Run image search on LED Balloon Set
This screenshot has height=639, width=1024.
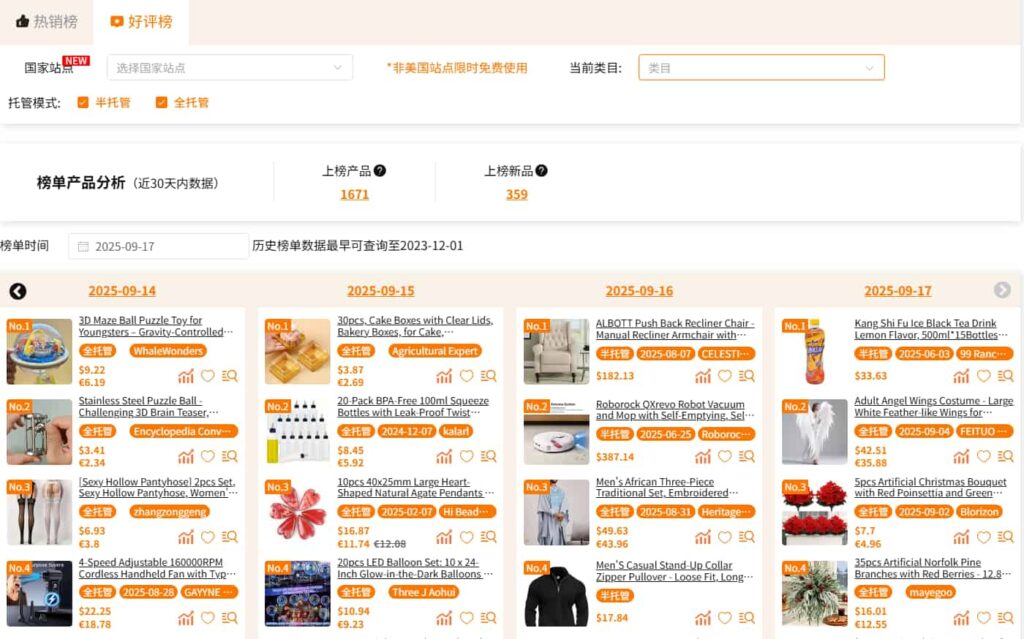tap(488, 617)
